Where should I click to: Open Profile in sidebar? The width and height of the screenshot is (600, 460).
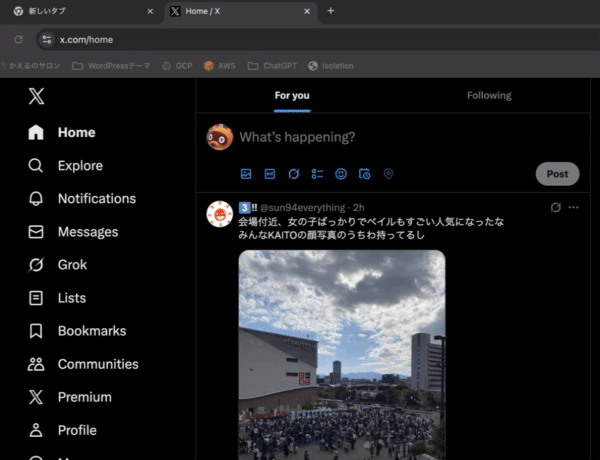(x=62, y=430)
